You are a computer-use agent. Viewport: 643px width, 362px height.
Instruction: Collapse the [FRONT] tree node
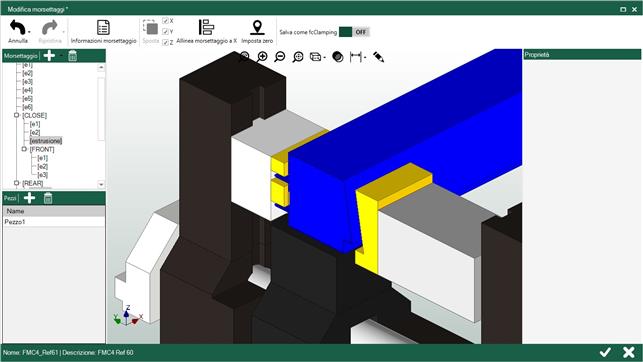(x=24, y=149)
